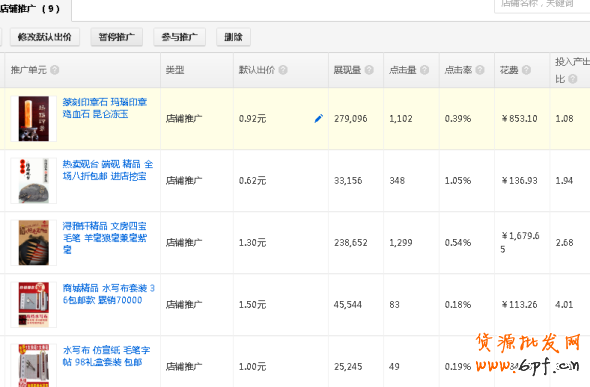The width and height of the screenshot is (590, 387).
Task: Click the brush set product thumbnail
Action: click(34, 243)
